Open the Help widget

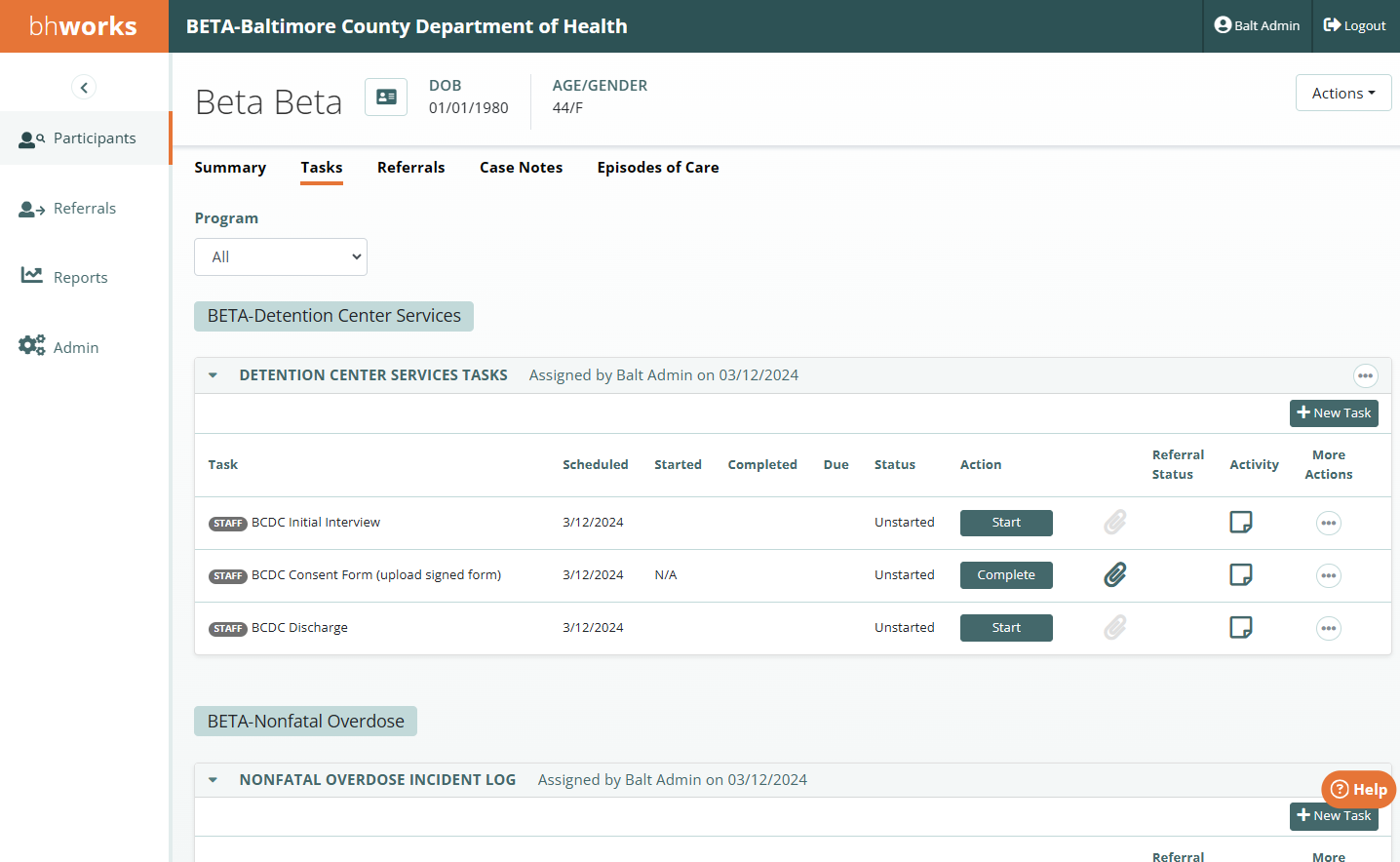click(1358, 790)
